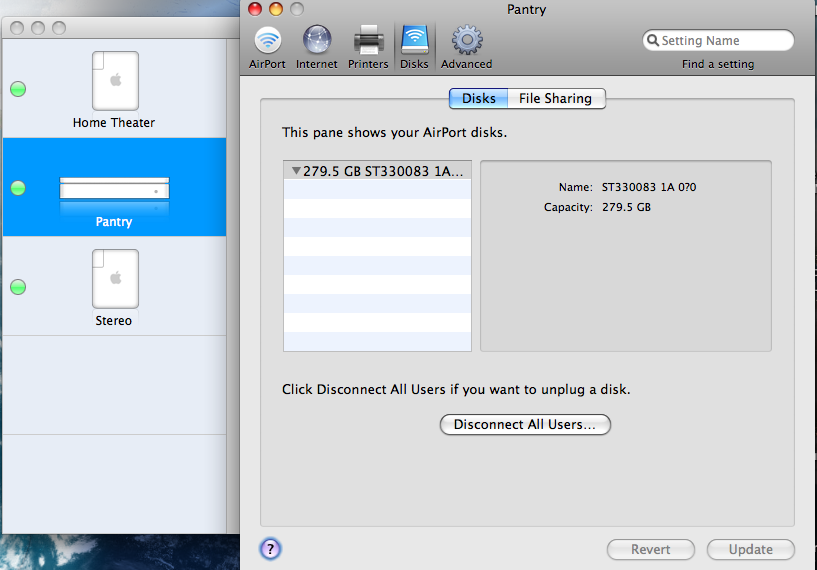
Task: Open the AirPort toolbar pane
Action: tap(267, 47)
